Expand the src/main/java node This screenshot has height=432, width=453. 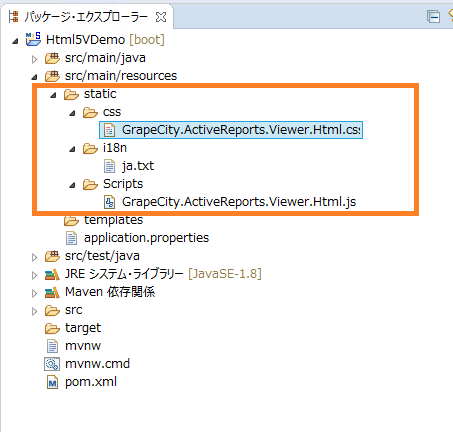point(34,59)
